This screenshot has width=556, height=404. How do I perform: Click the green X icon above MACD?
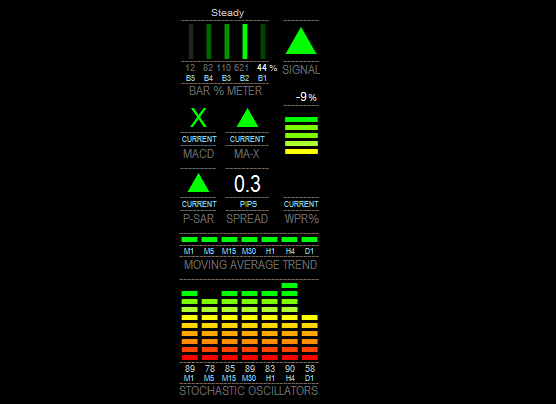coord(199,117)
